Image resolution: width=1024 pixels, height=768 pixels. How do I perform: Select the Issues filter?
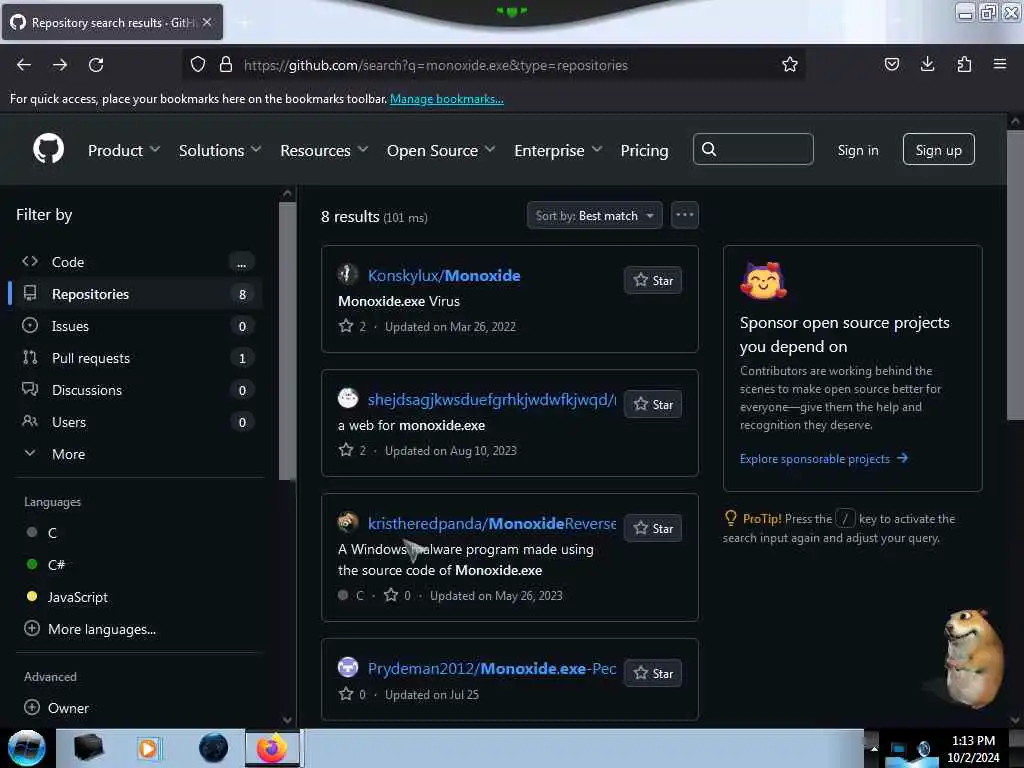(x=137, y=326)
